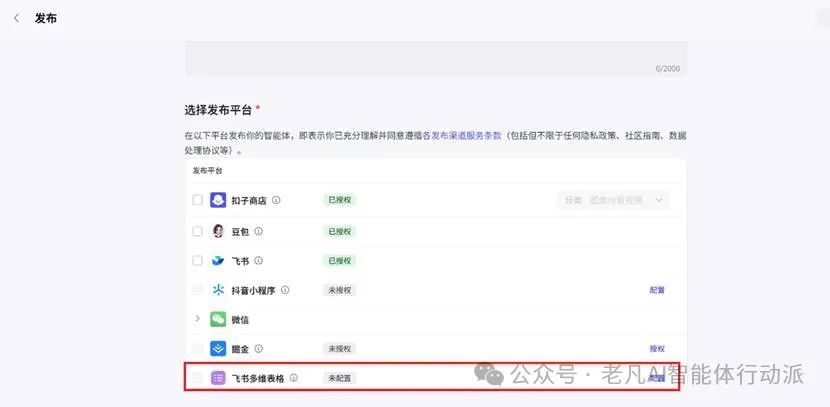Click the 扣子商店 platform icon
The image size is (830, 407).
pyautogui.click(x=218, y=200)
